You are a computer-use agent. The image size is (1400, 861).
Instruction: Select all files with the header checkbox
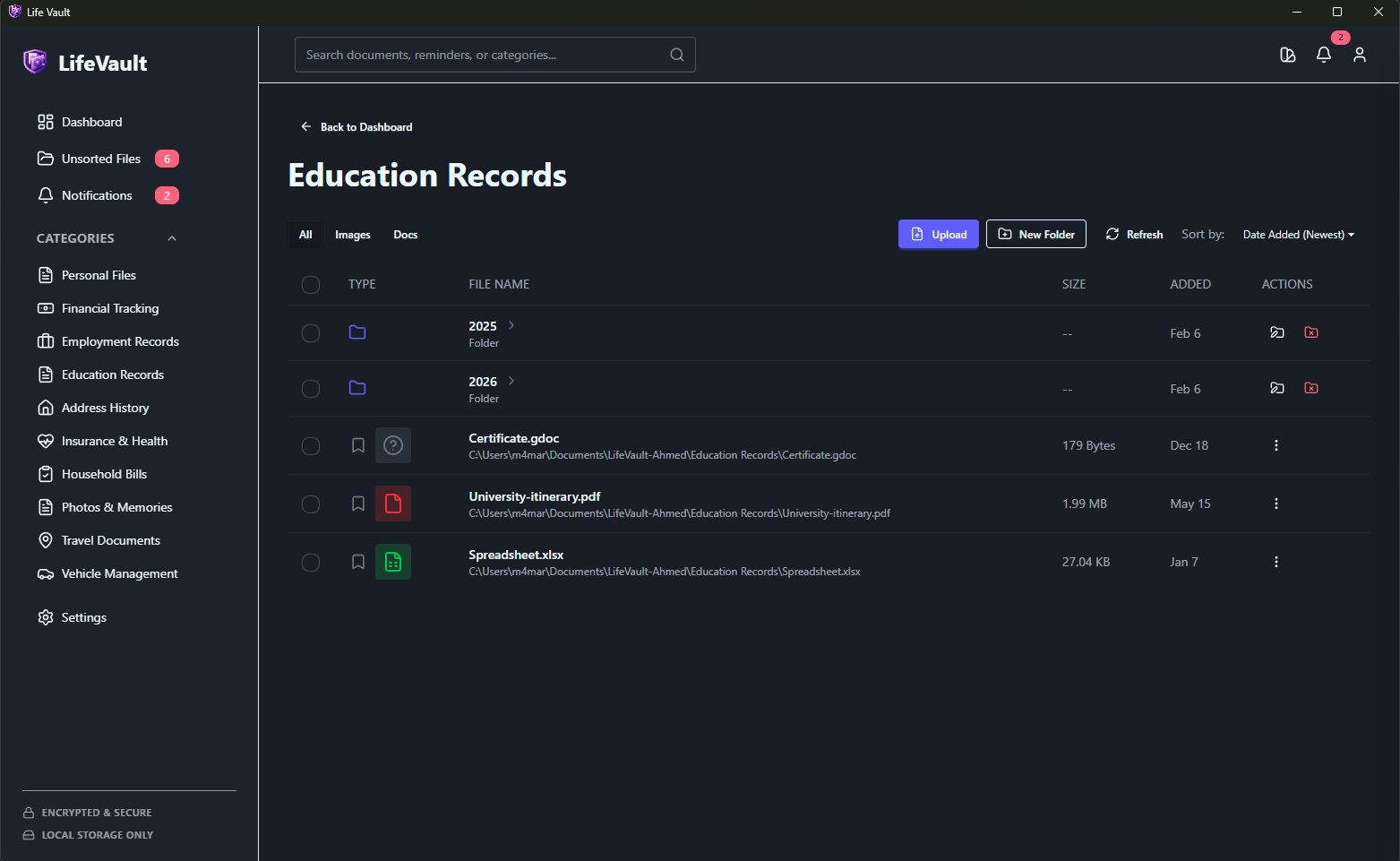311,284
